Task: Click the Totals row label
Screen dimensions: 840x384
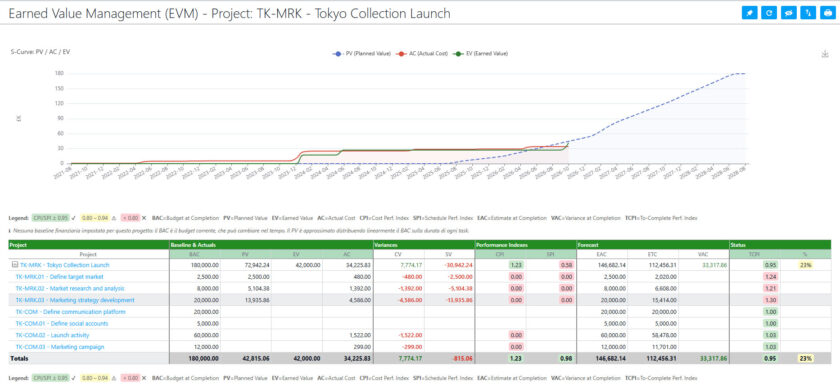Action: point(19,358)
